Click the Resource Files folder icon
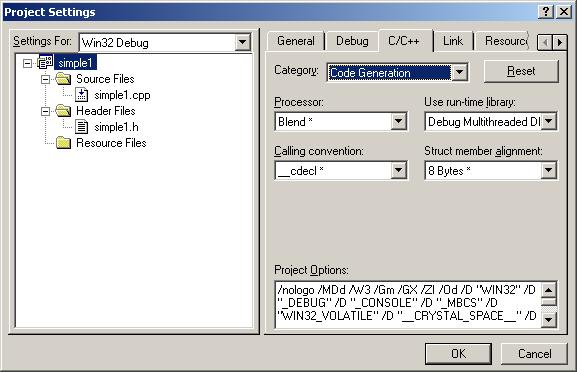Image resolution: width=577 pixels, height=372 pixels. pos(63,143)
